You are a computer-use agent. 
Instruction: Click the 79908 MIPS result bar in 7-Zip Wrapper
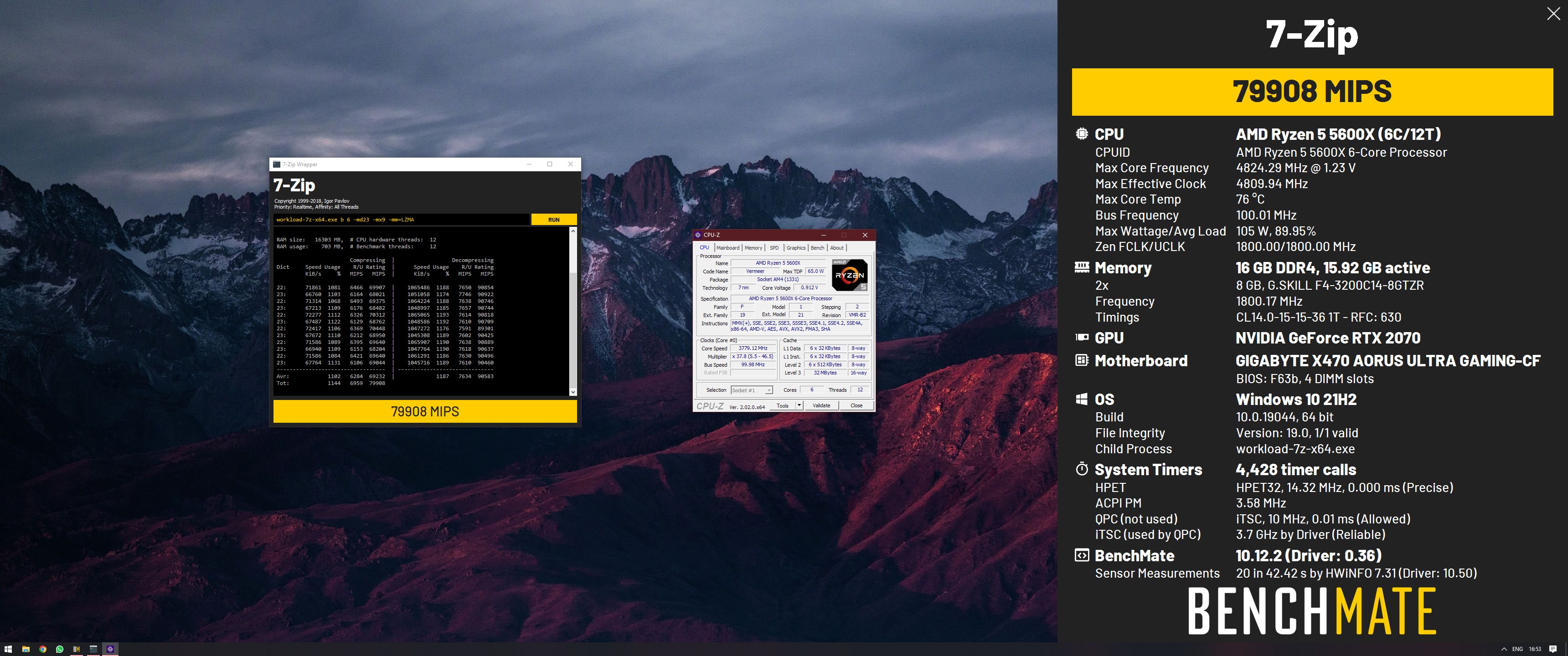coord(425,411)
